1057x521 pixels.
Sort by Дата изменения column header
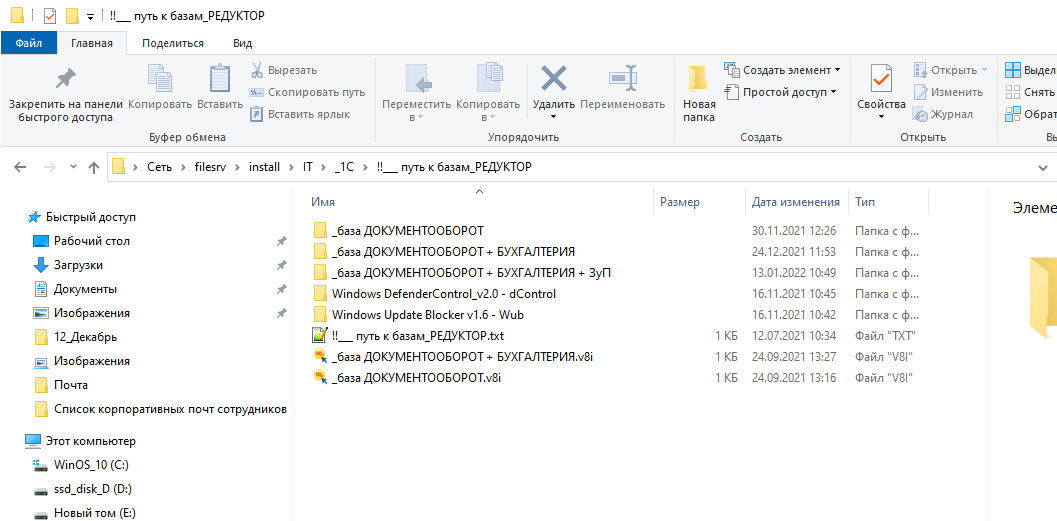click(x=796, y=202)
